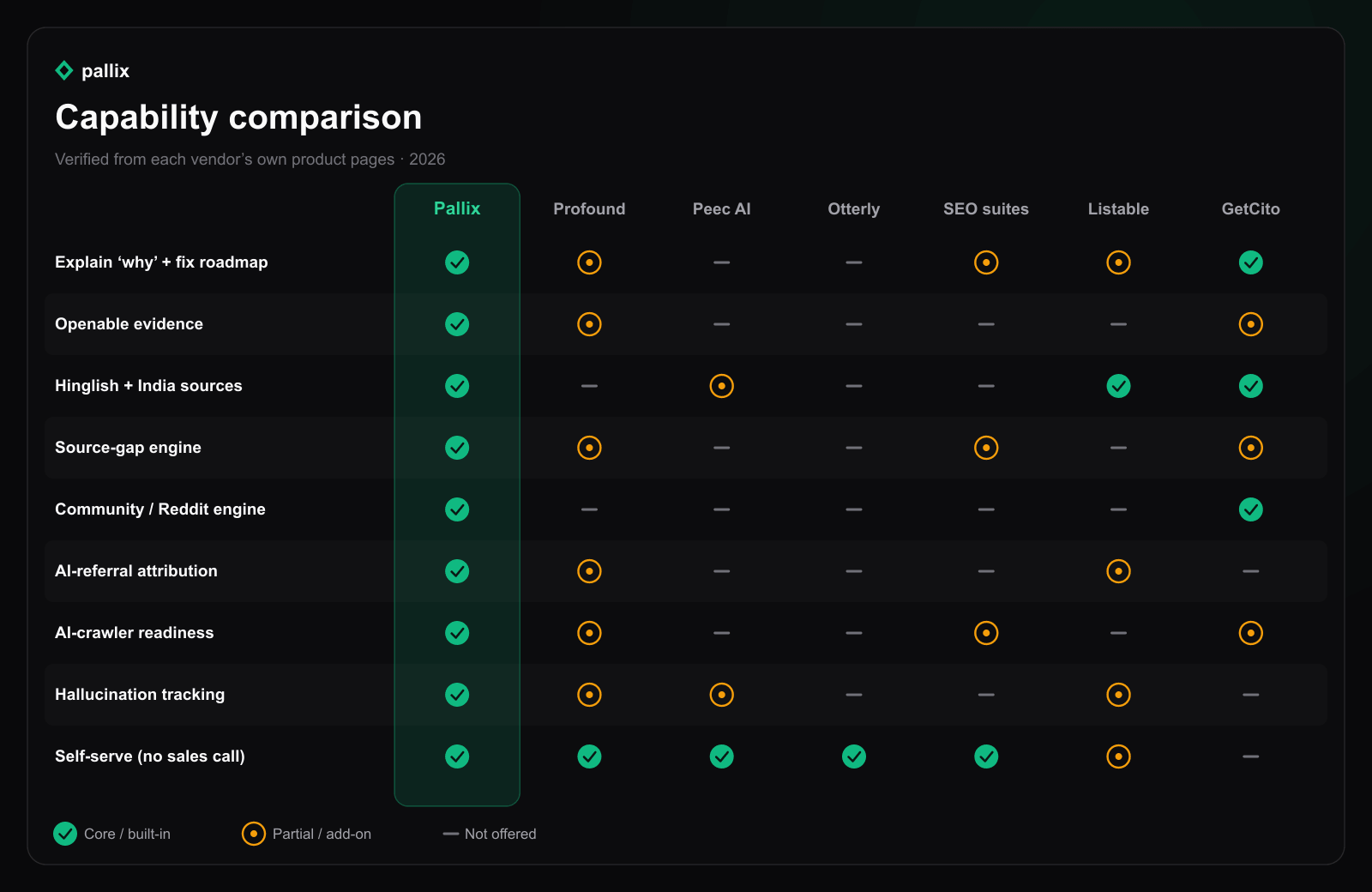Click SEO suites partial icon in Source-gap engine row
This screenshot has width=1372, height=892.
[986, 448]
